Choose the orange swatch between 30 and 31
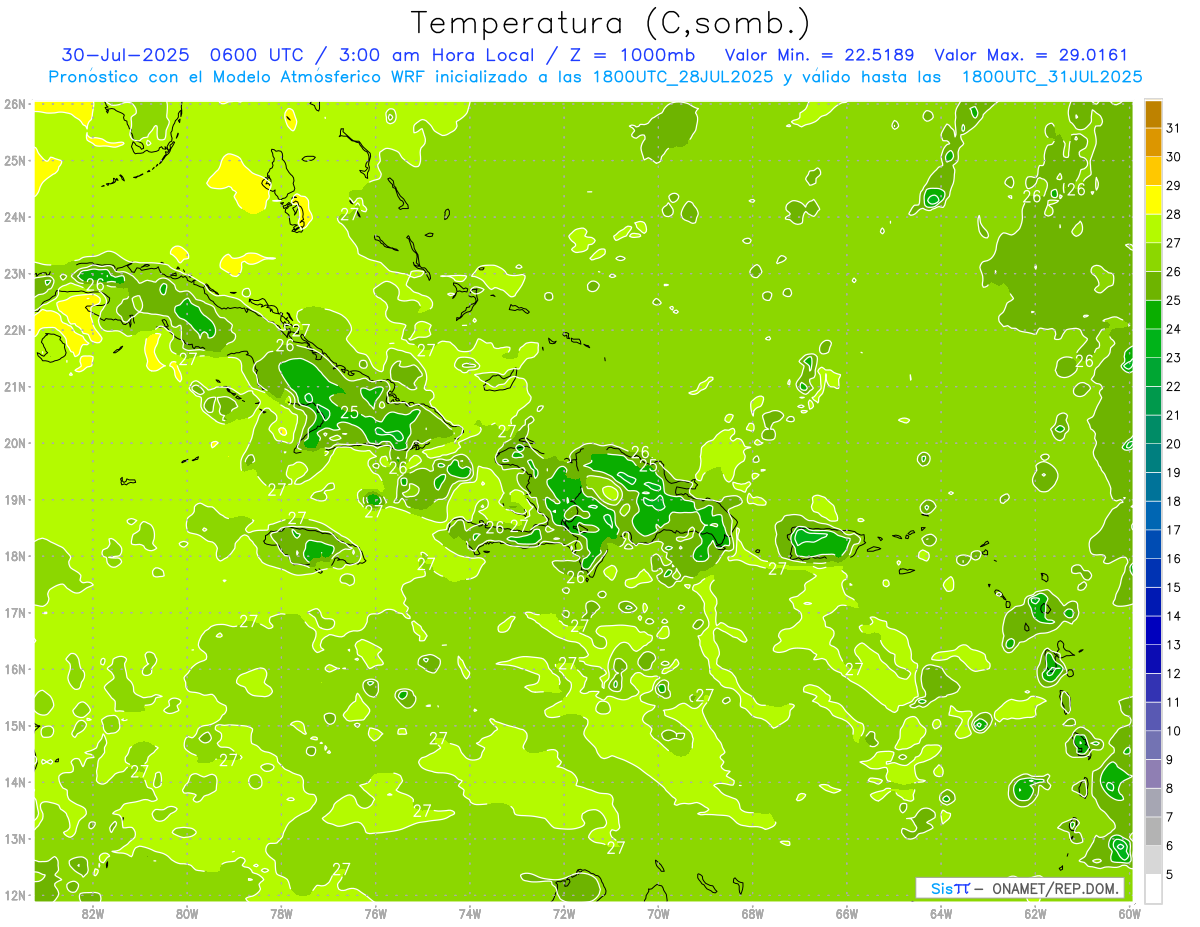Image resolution: width=1200 pixels, height=927 pixels. click(1153, 142)
